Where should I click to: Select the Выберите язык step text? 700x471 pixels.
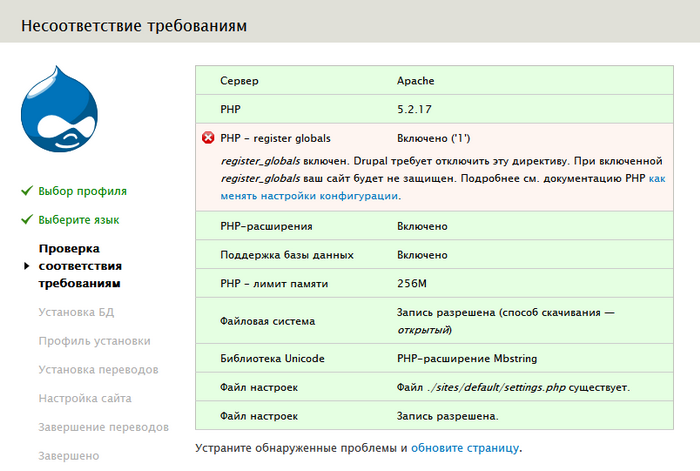79,219
